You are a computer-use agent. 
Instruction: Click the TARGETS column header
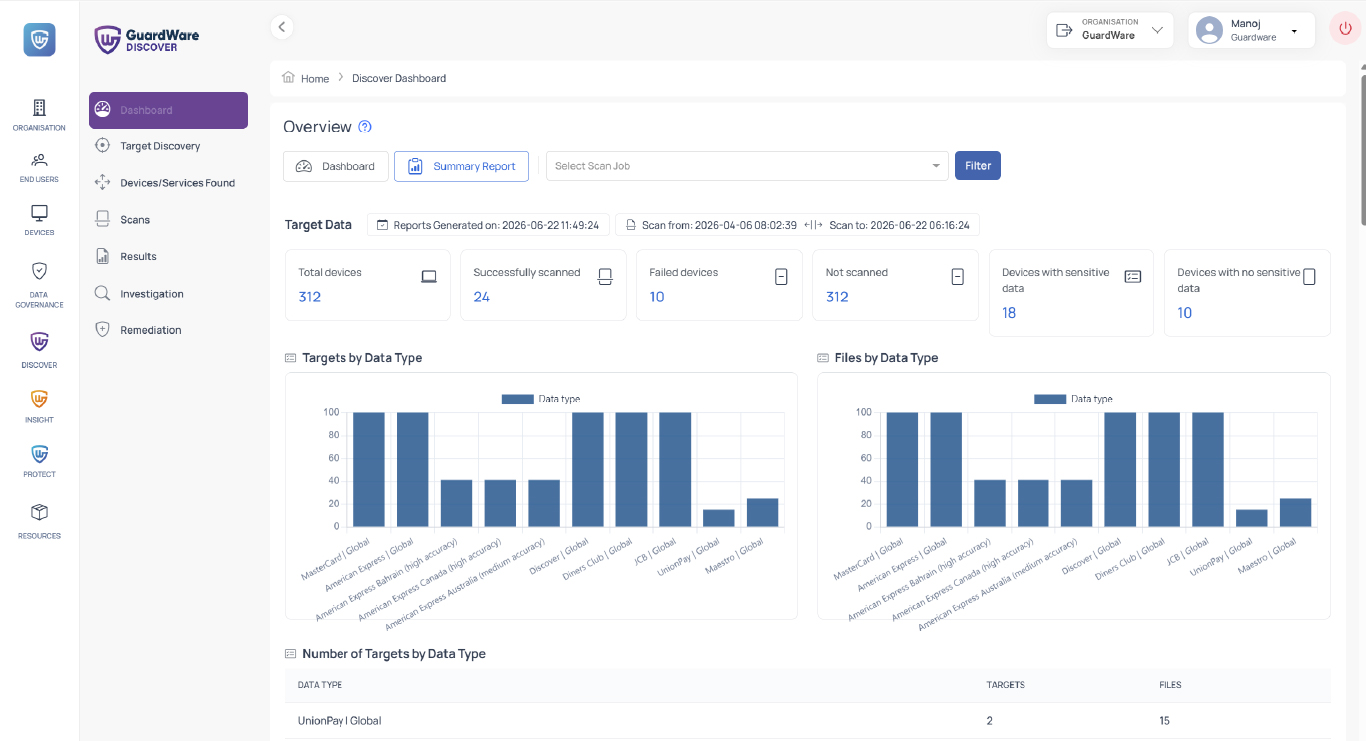click(1005, 685)
